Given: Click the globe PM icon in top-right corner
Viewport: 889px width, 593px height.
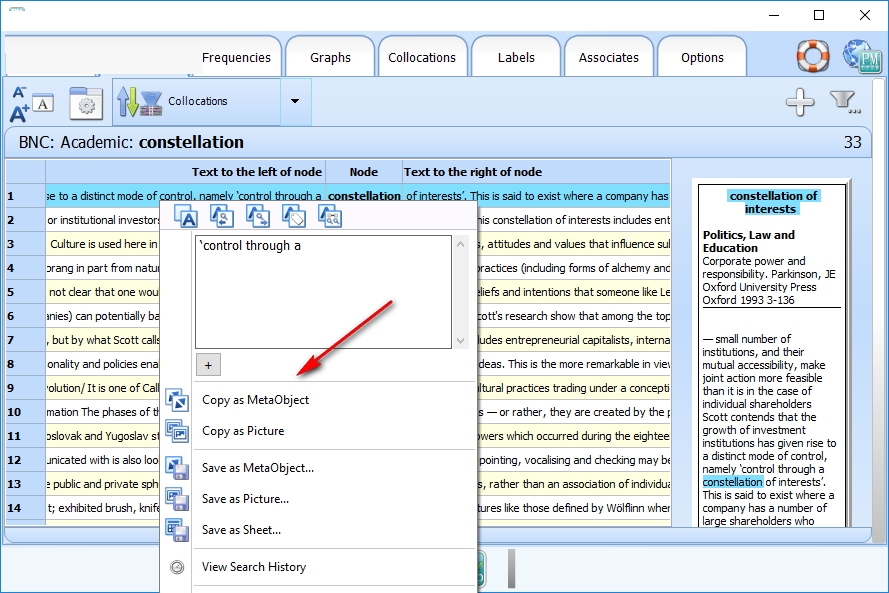Looking at the screenshot, I should [x=861, y=56].
